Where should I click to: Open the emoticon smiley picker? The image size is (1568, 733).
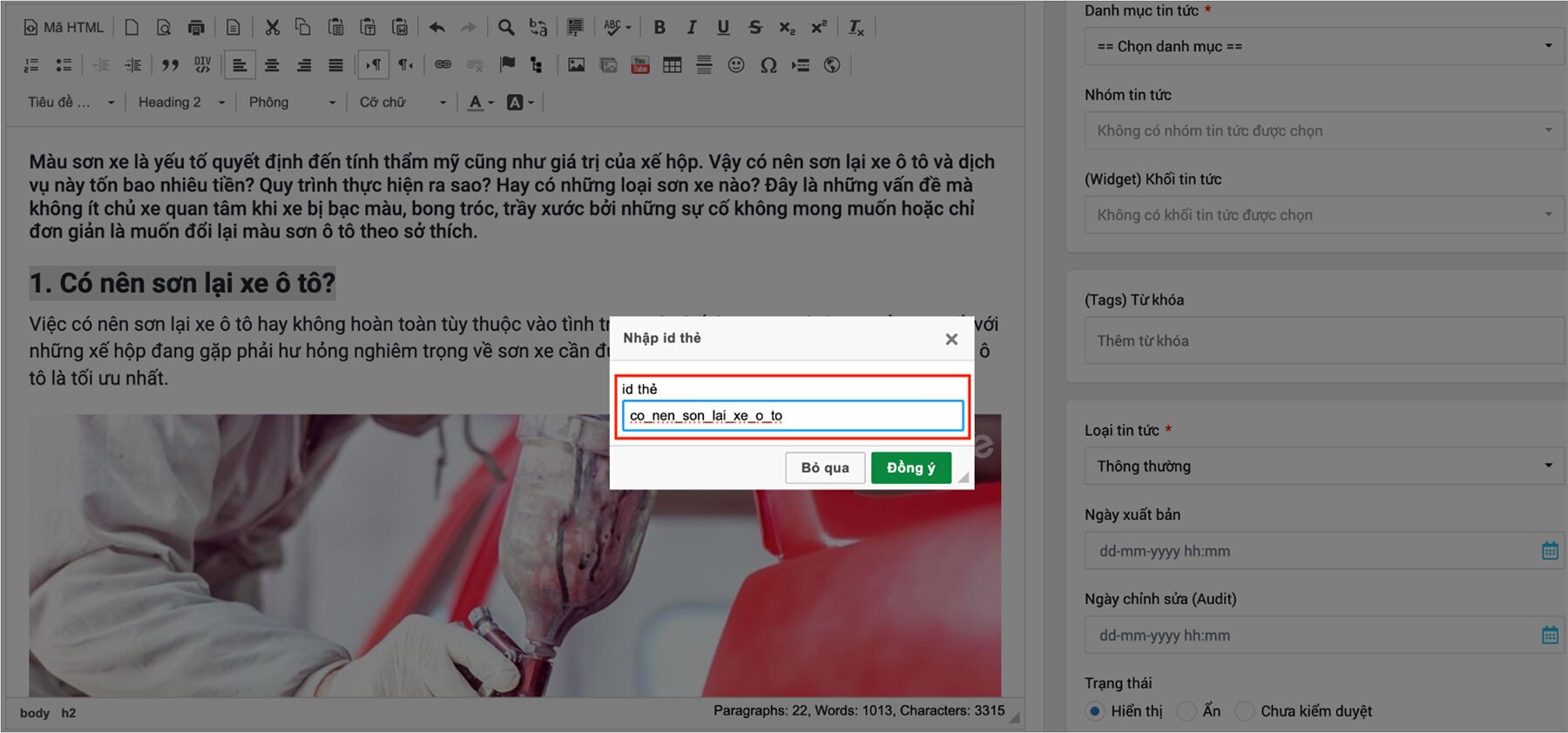click(x=736, y=65)
